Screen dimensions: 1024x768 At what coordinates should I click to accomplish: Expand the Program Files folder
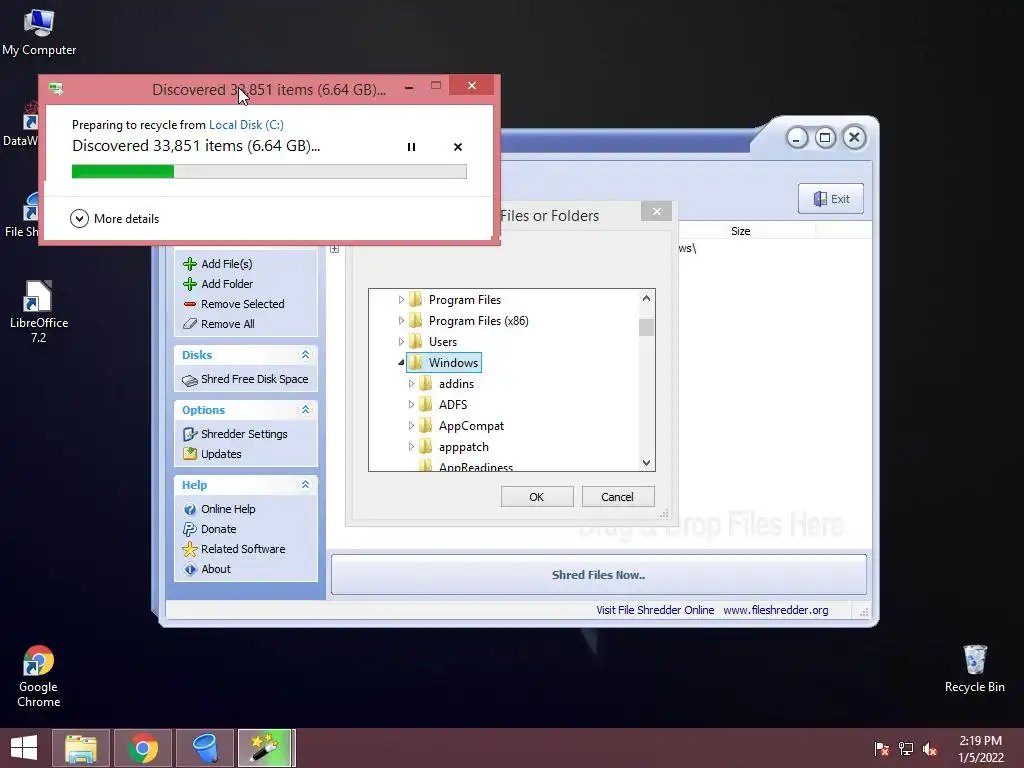pos(401,300)
